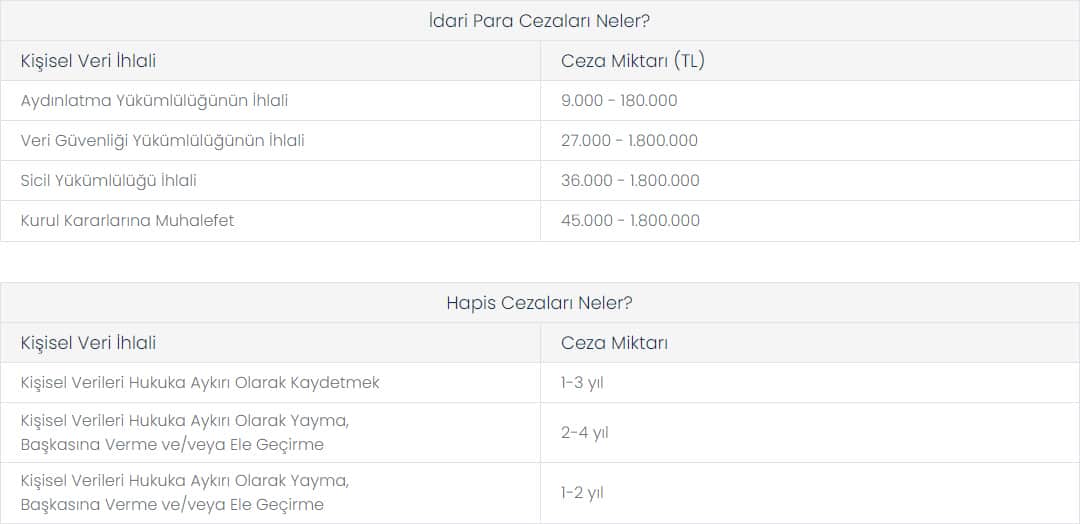Click the '2-4 yıl' prison term

coord(584,433)
